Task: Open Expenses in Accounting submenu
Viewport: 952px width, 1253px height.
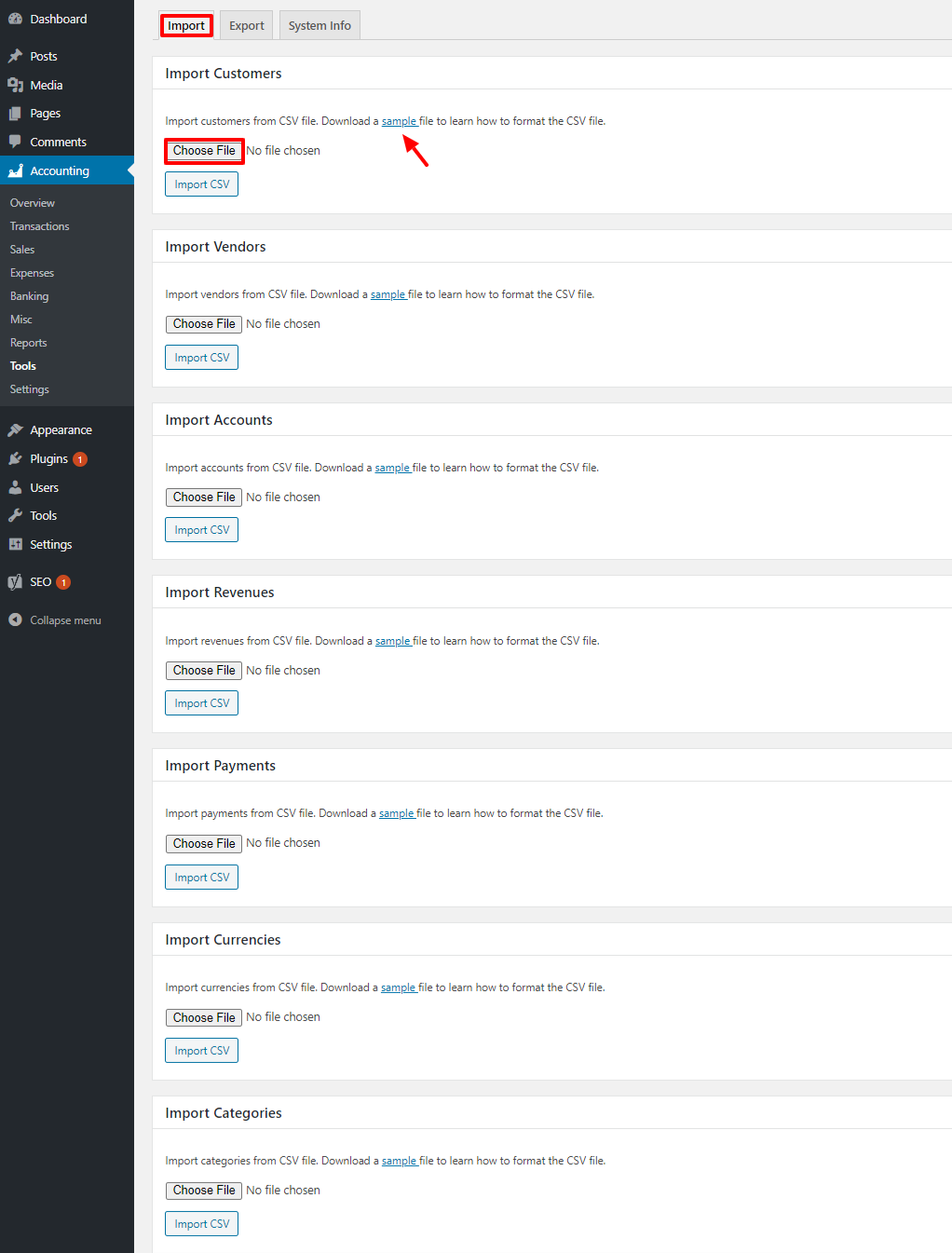Action: click(33, 273)
